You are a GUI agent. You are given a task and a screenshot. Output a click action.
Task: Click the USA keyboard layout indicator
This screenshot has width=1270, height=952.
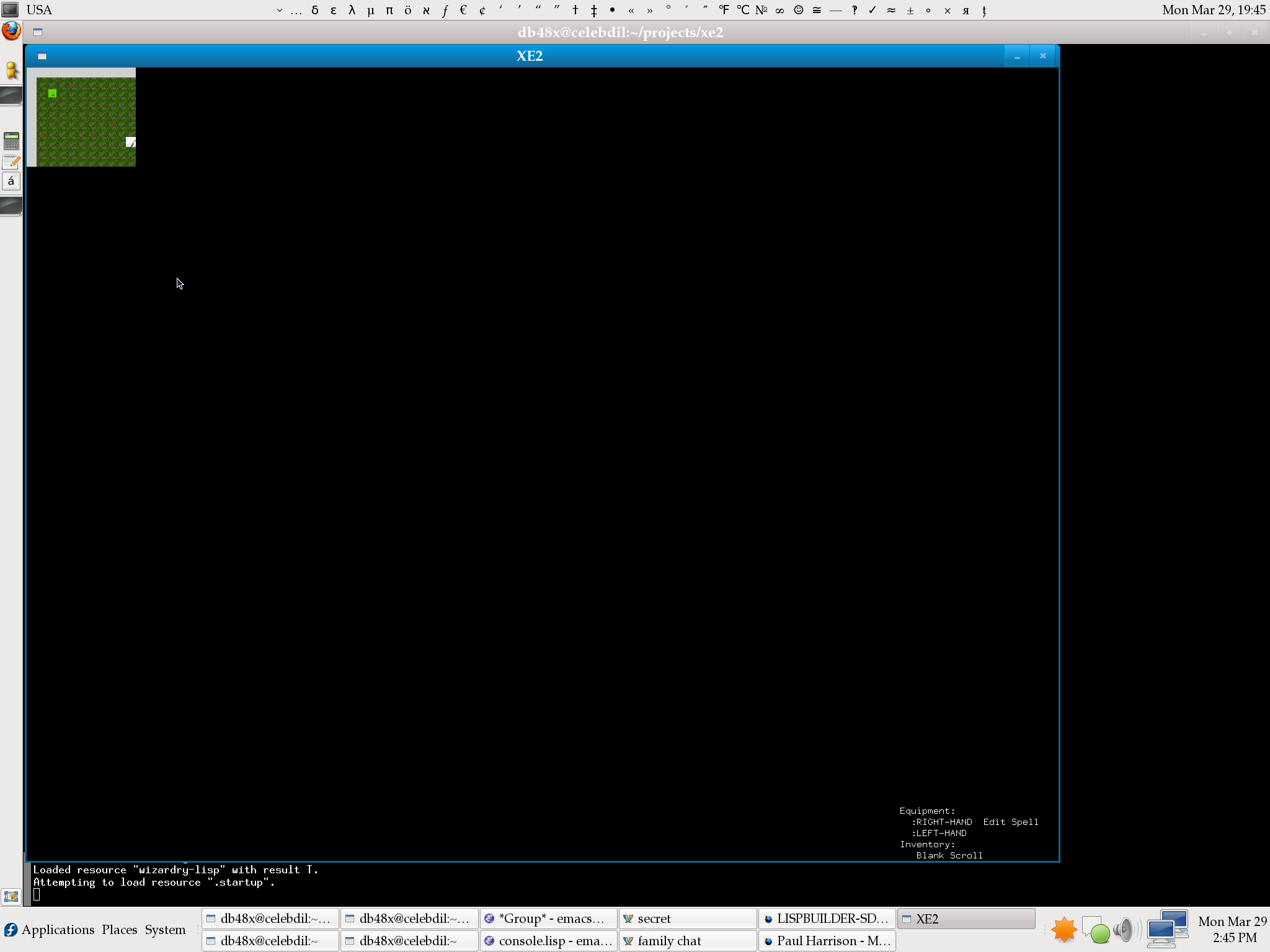[x=39, y=10]
